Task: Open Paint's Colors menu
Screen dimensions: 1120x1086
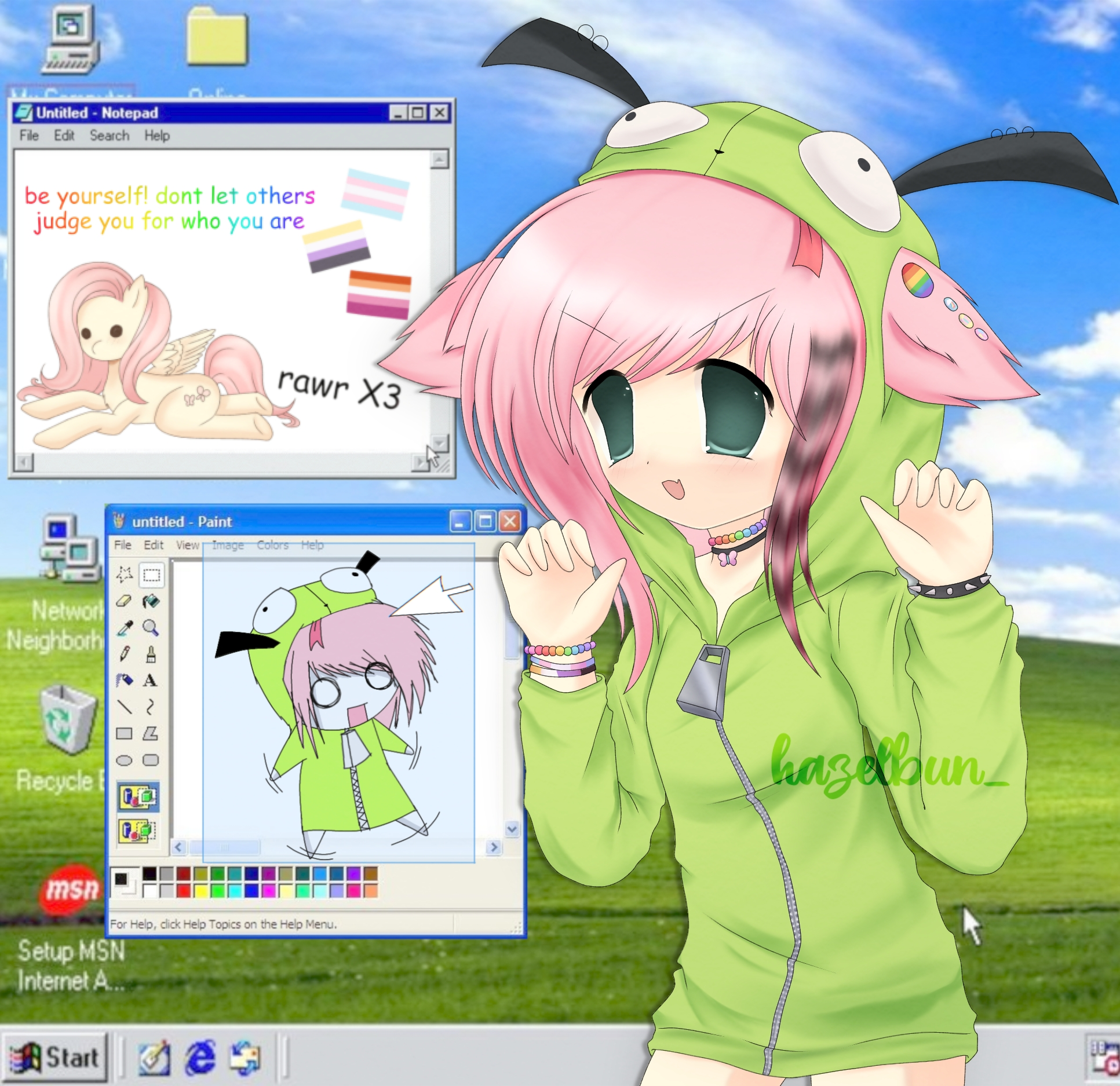Action: pos(272,545)
